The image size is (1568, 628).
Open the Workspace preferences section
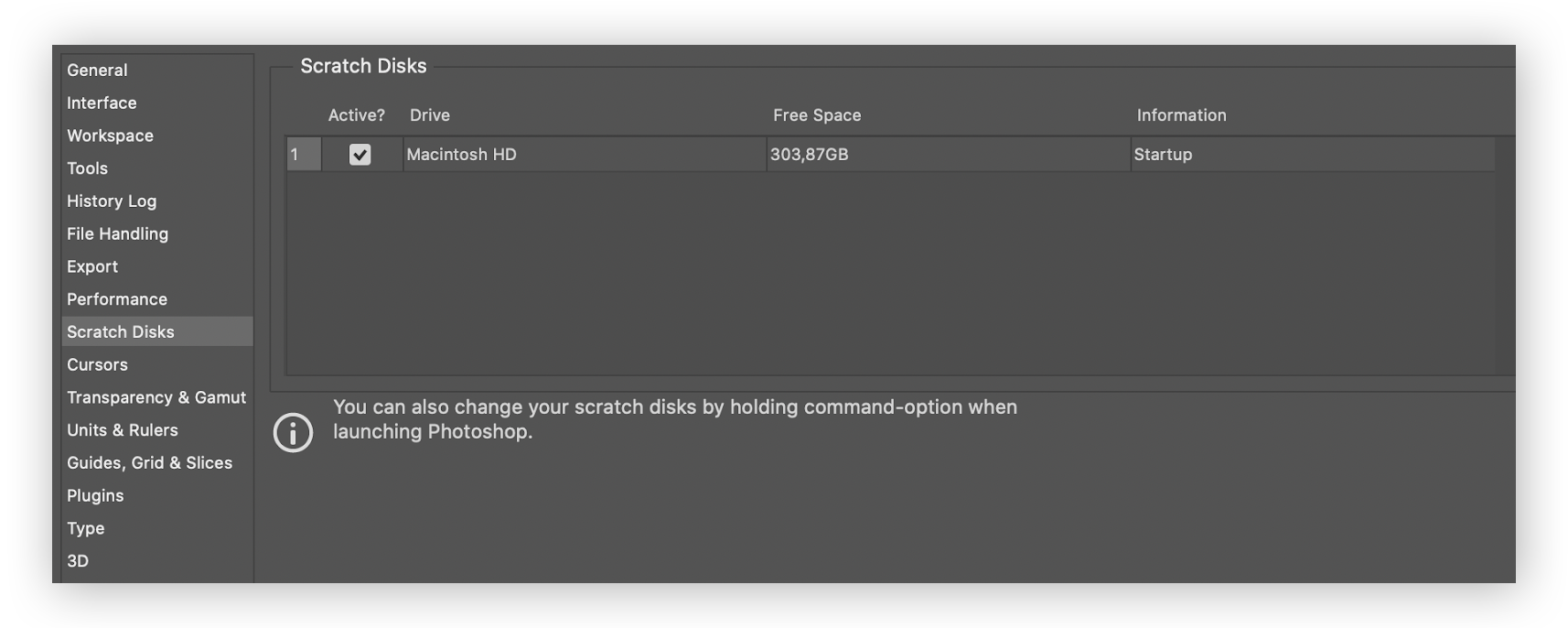point(110,135)
